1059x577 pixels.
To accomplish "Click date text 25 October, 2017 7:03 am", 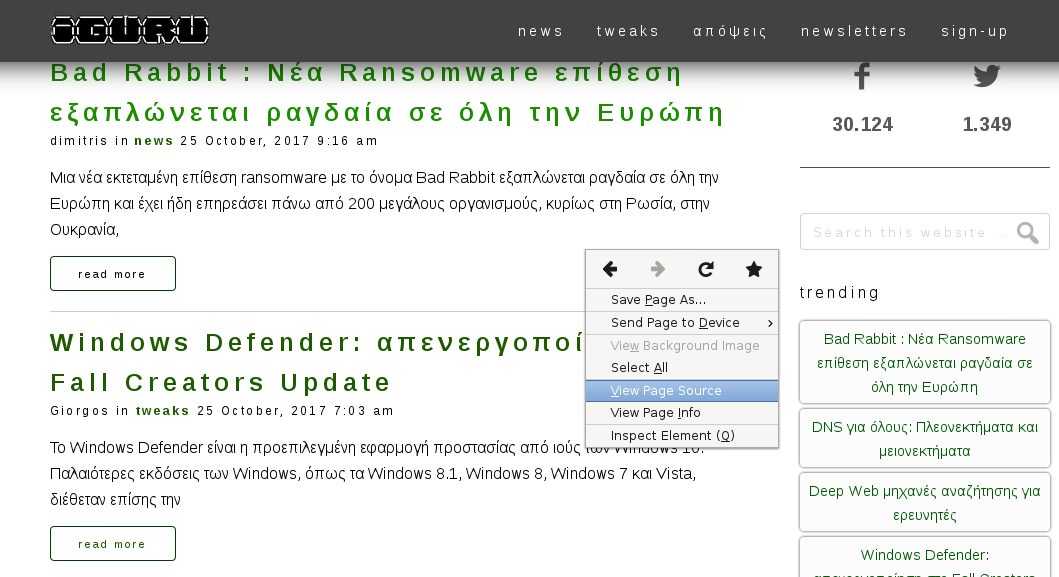I will tap(295, 411).
